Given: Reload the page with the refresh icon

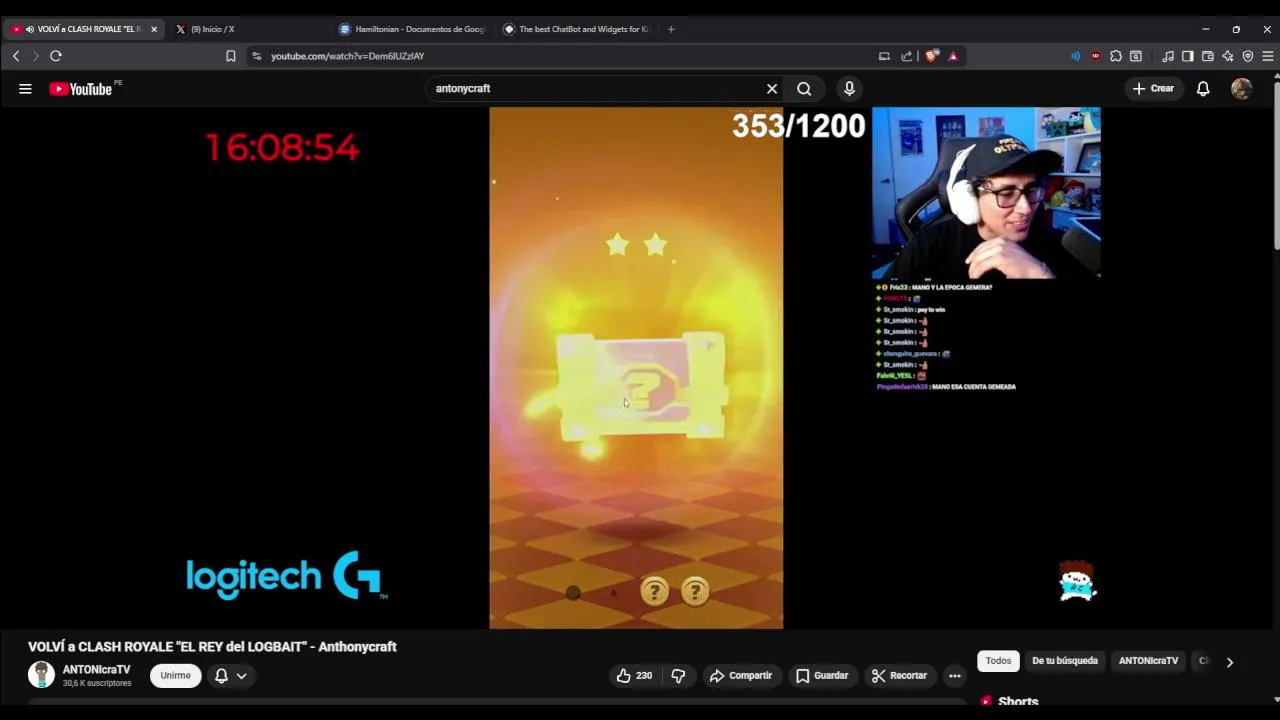Looking at the screenshot, I should click(x=56, y=56).
